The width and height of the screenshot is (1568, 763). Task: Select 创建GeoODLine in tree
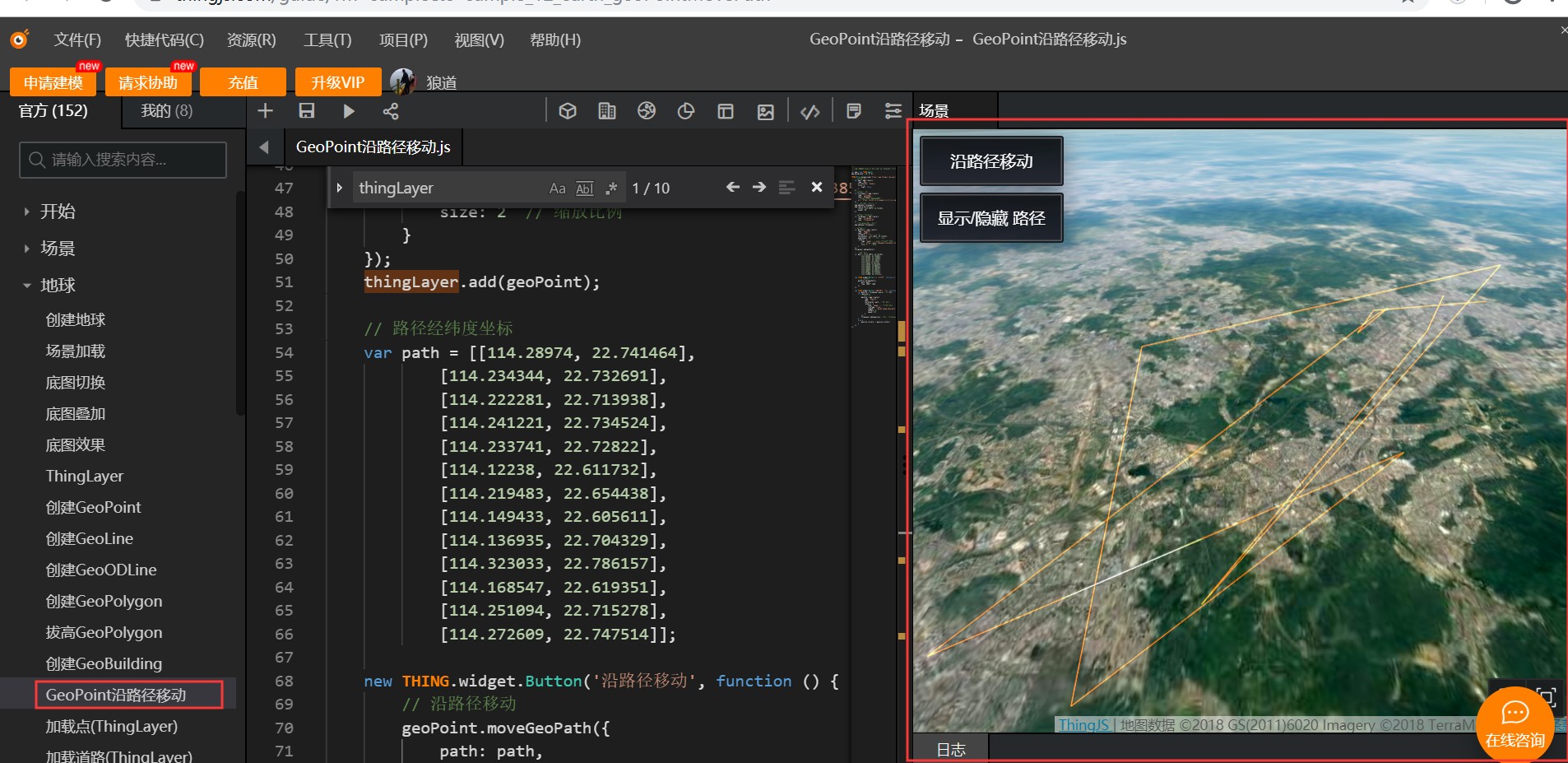point(101,570)
